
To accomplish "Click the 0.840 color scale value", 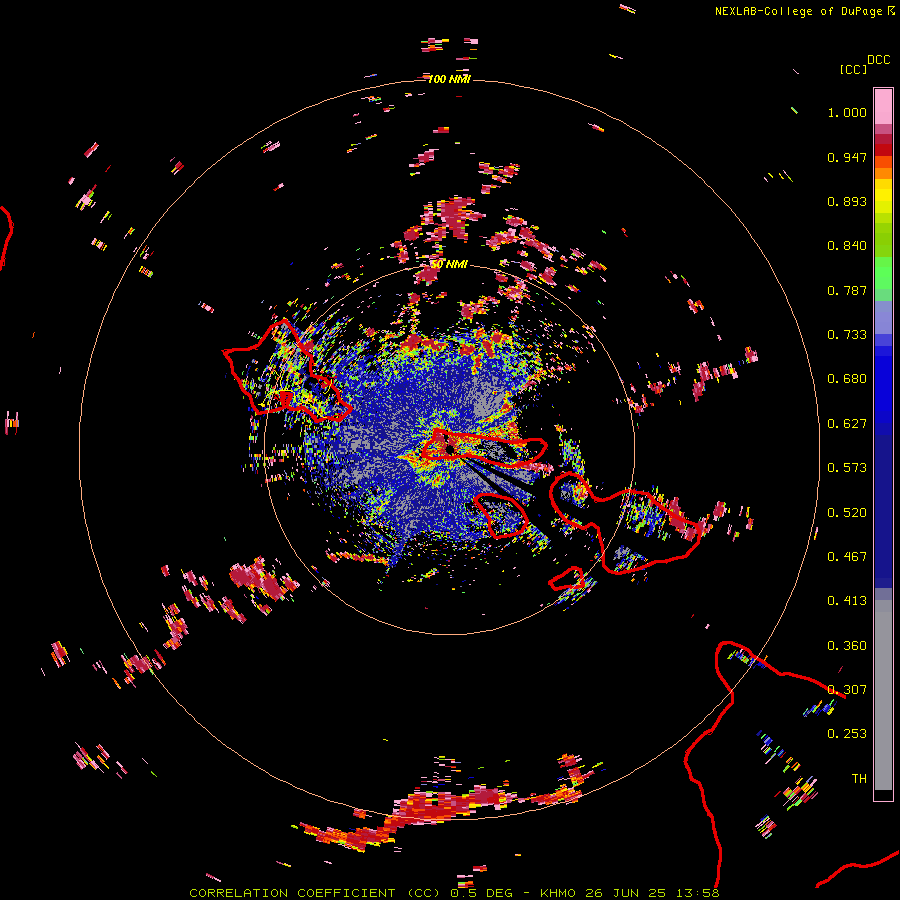I will coord(847,246).
